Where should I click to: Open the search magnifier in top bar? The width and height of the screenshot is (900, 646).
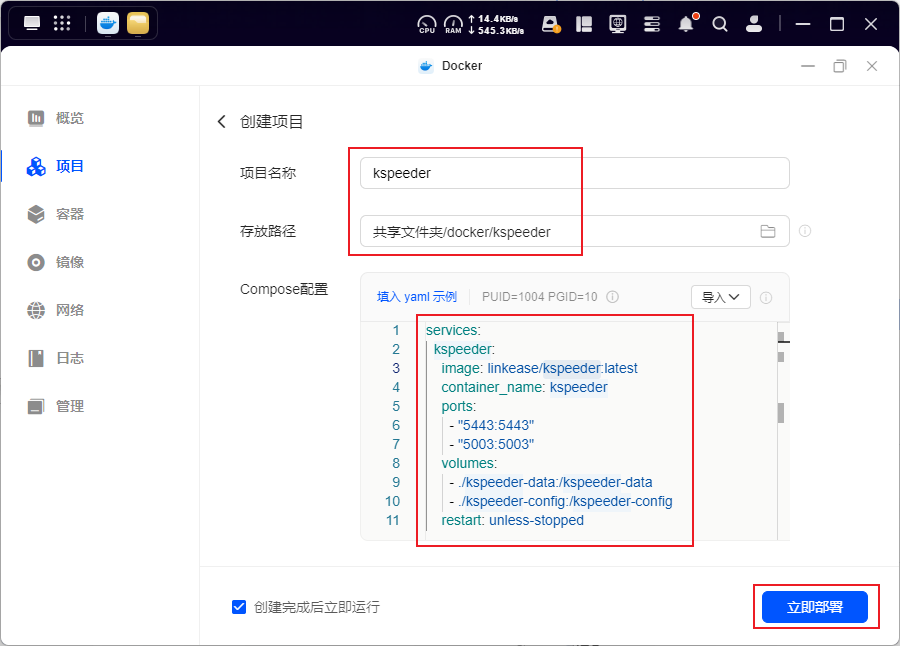(x=720, y=24)
